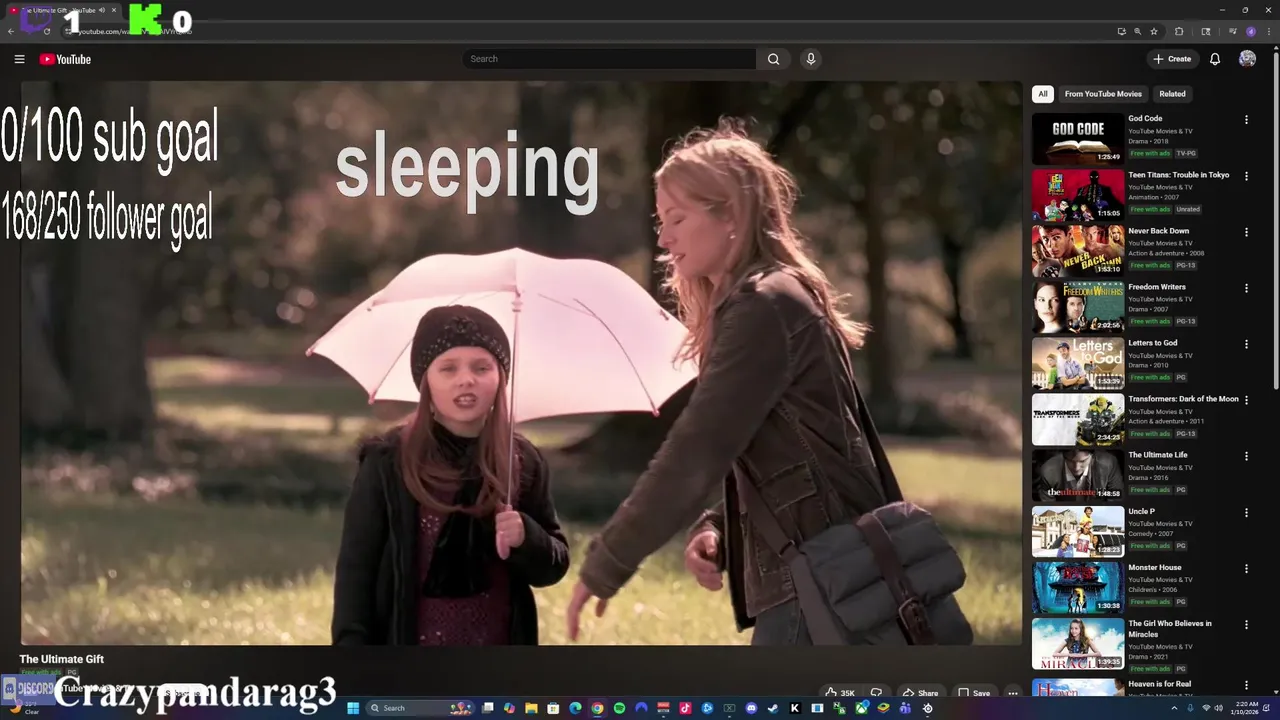Reload the page in Chrome

coord(47,31)
